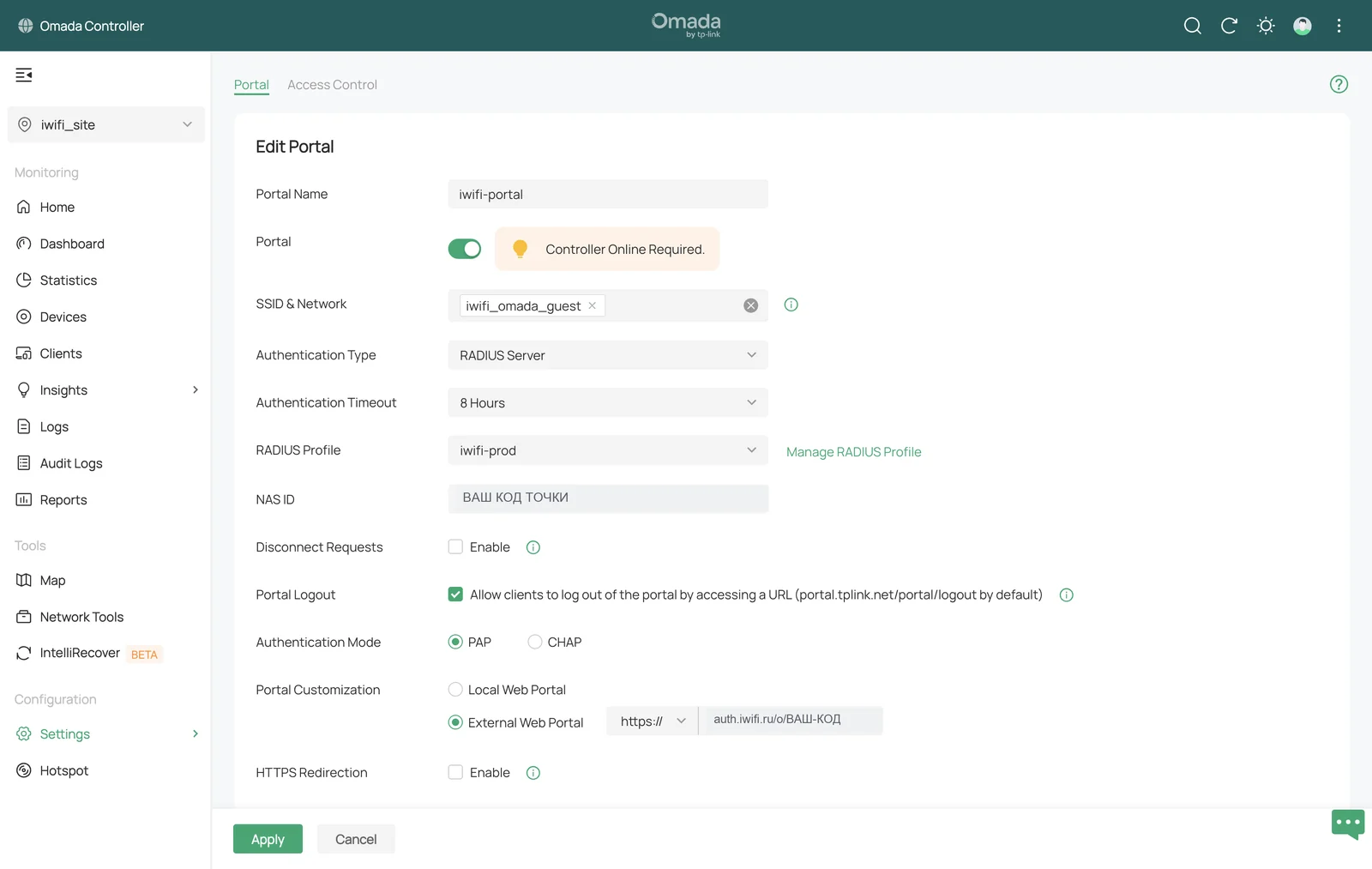1372x869 pixels.
Task: Click the Insights lightbulb icon
Action: (24, 389)
